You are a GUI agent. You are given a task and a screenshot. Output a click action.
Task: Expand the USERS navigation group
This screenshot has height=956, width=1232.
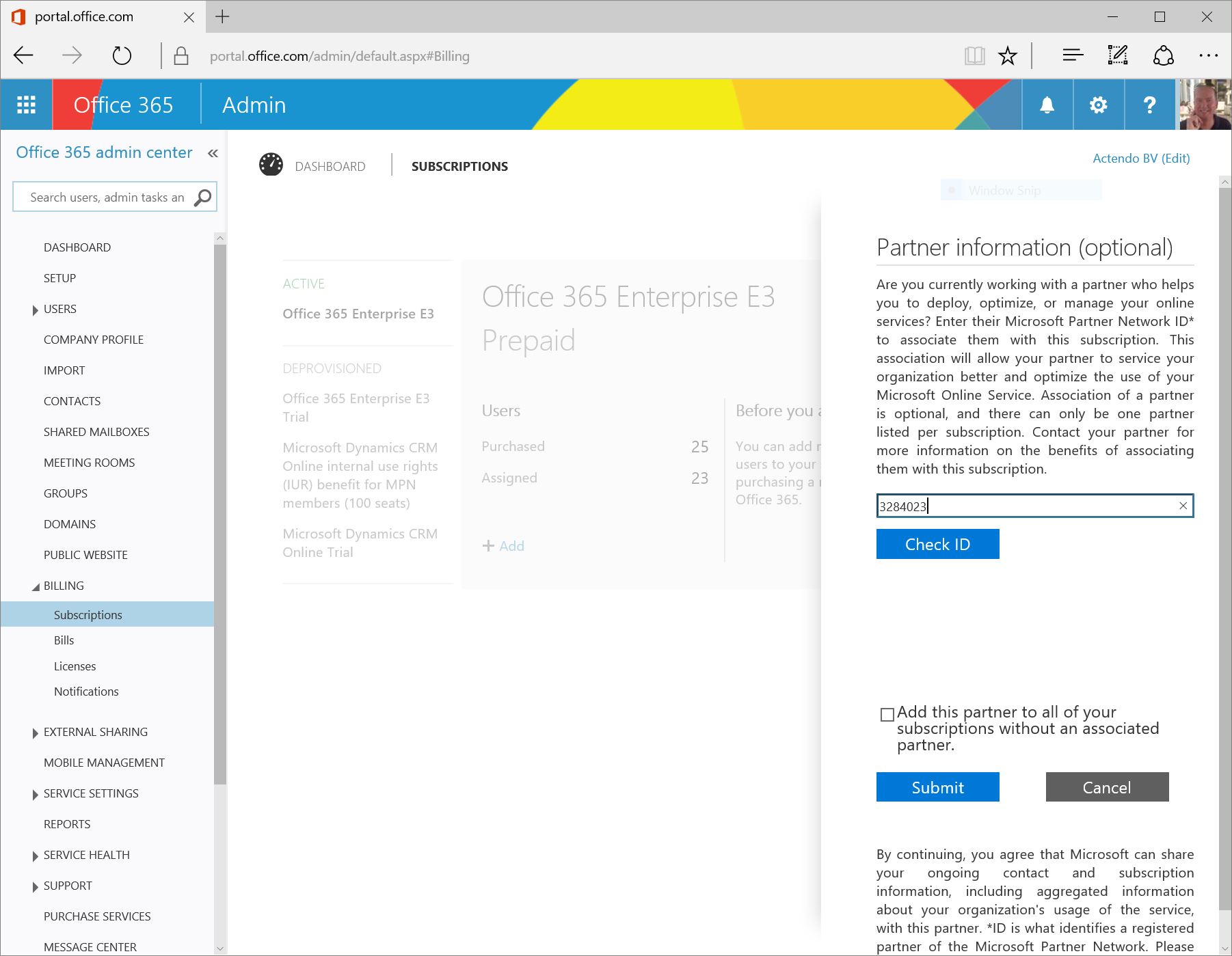point(35,310)
